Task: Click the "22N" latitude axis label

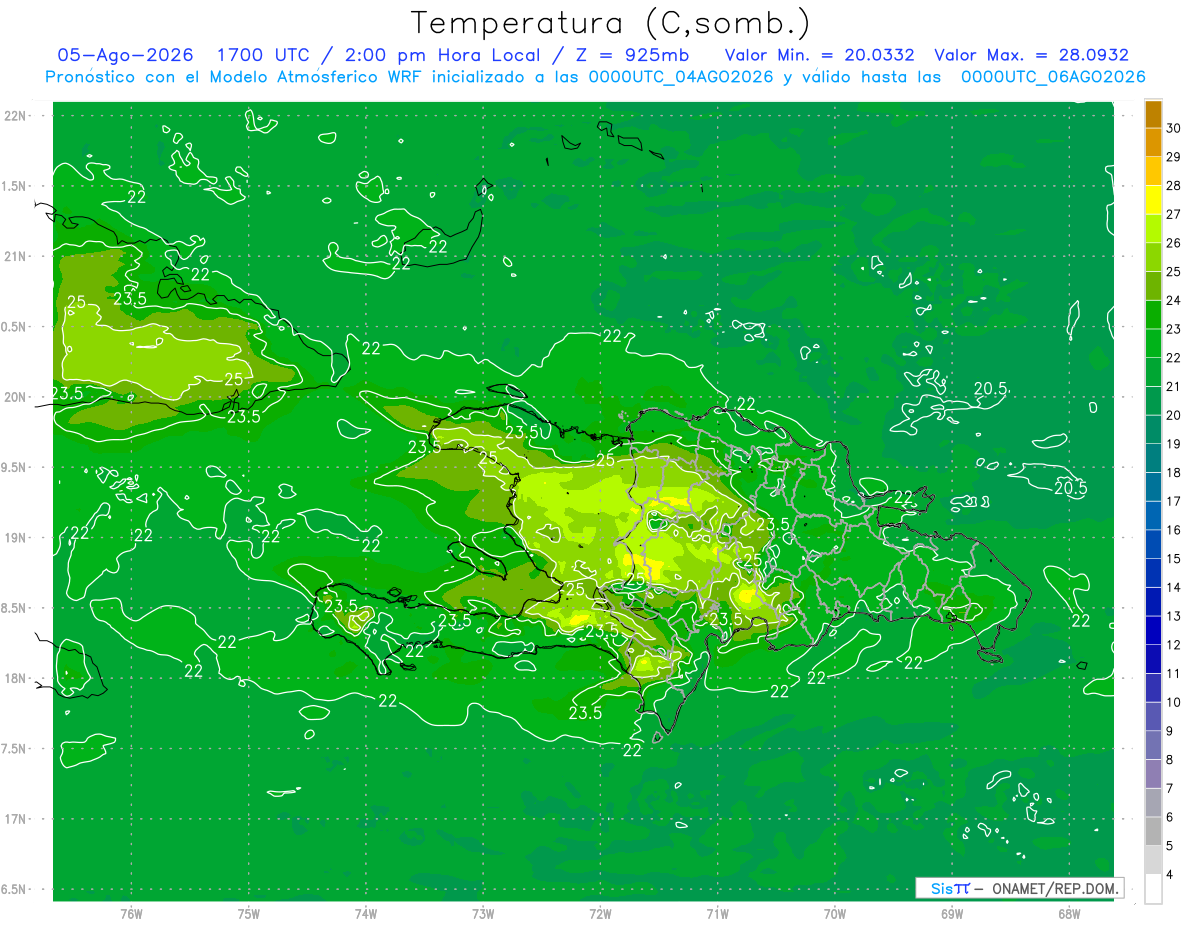Action: point(16,116)
